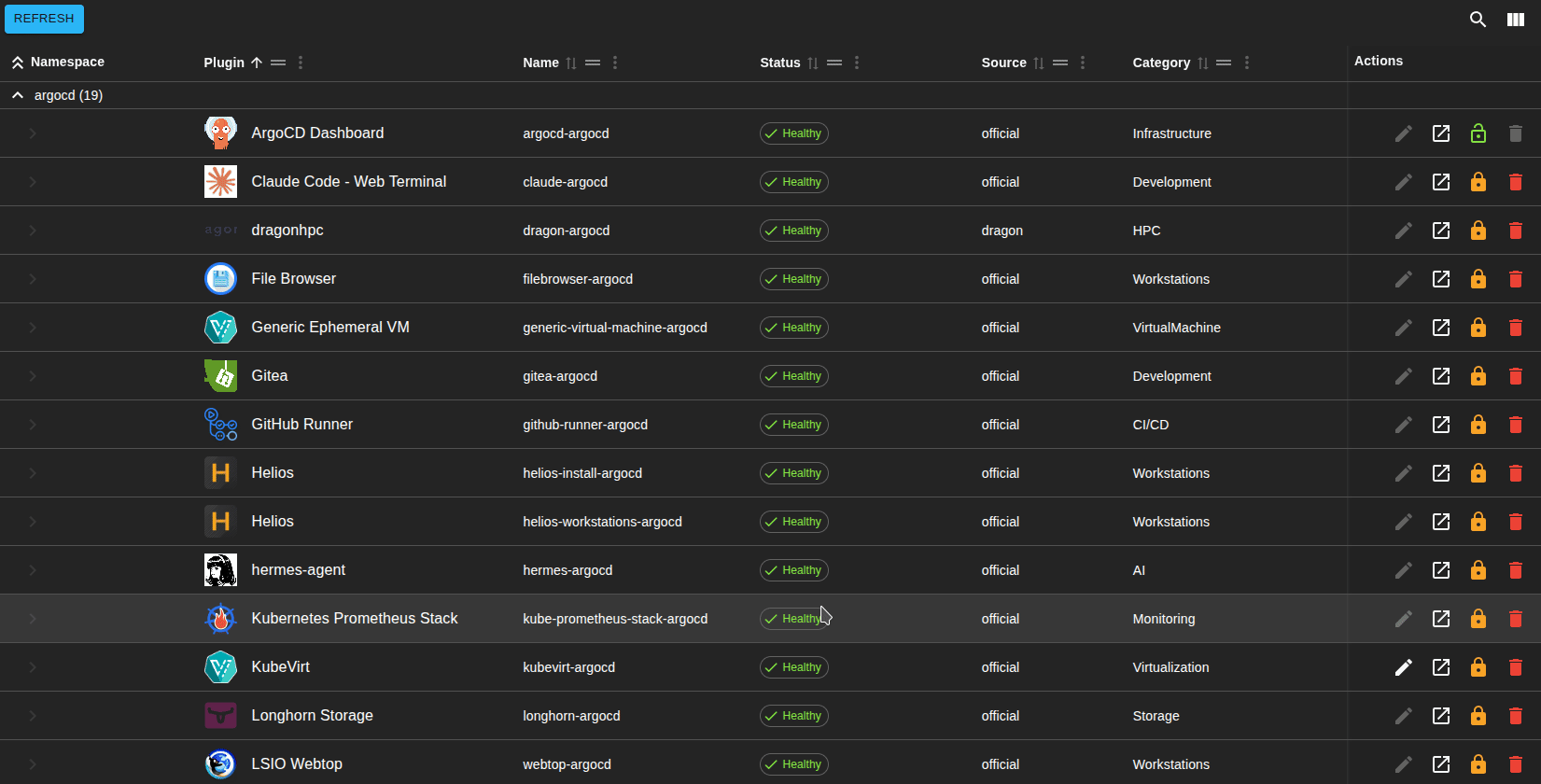Collapse all groups with the Namespace header chevron
1541x784 pixels.
pos(18,63)
